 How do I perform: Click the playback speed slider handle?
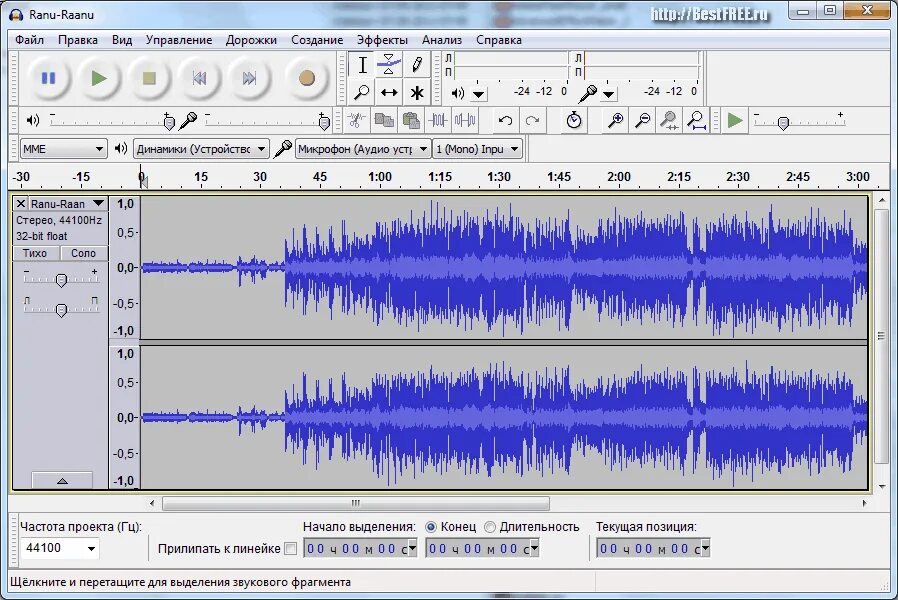[783, 123]
